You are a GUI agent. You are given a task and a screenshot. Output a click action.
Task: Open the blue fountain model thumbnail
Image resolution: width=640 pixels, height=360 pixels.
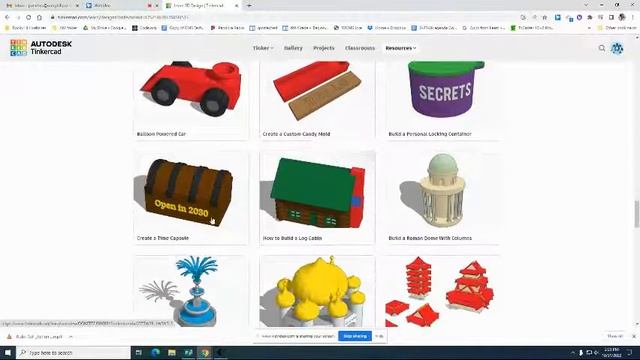coord(191,291)
